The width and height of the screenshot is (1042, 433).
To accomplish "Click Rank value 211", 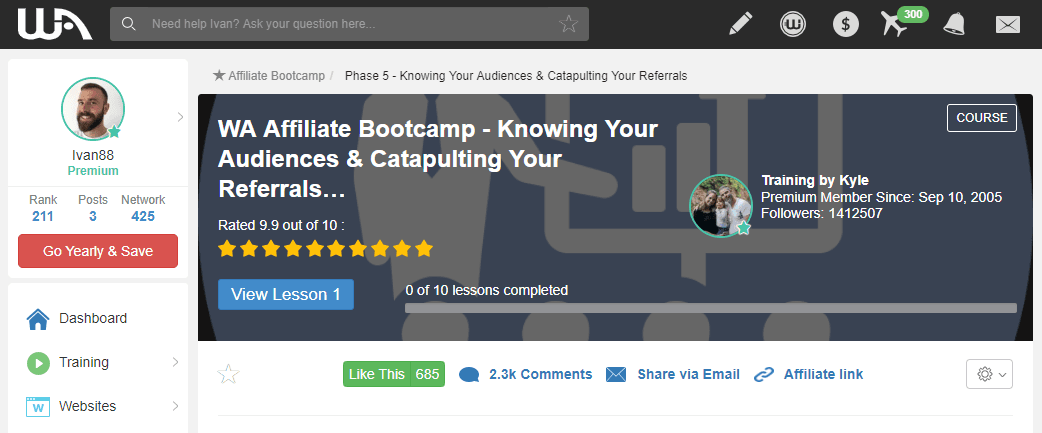I will (43, 216).
